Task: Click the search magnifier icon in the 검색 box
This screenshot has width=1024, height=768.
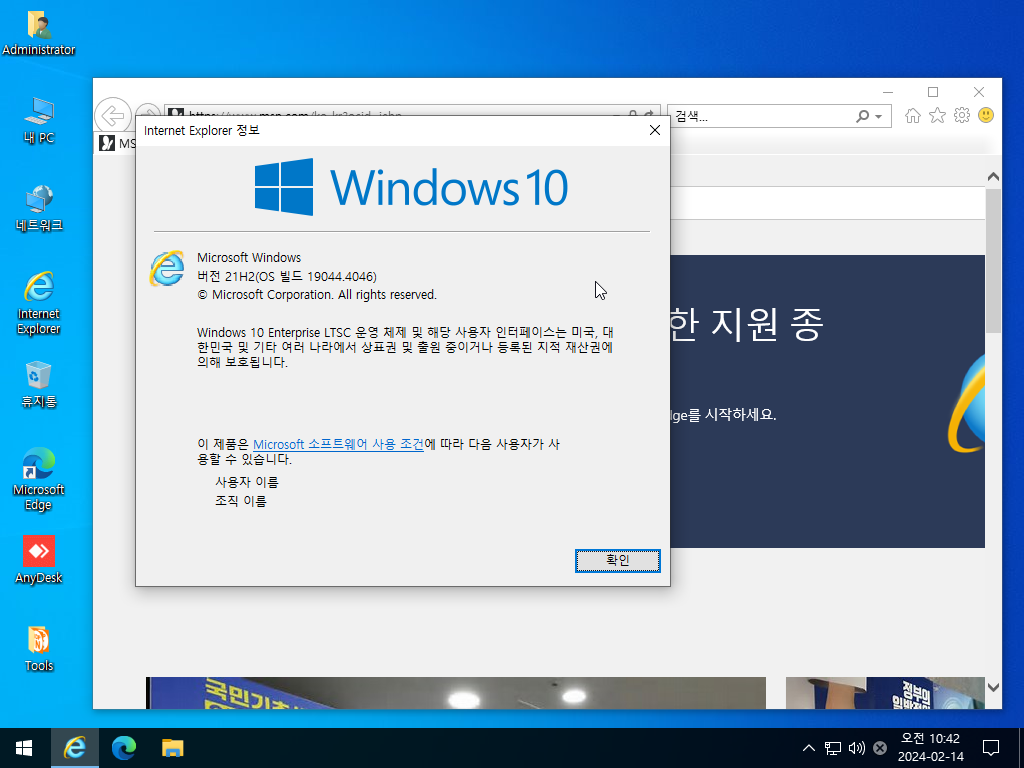Action: click(x=863, y=116)
